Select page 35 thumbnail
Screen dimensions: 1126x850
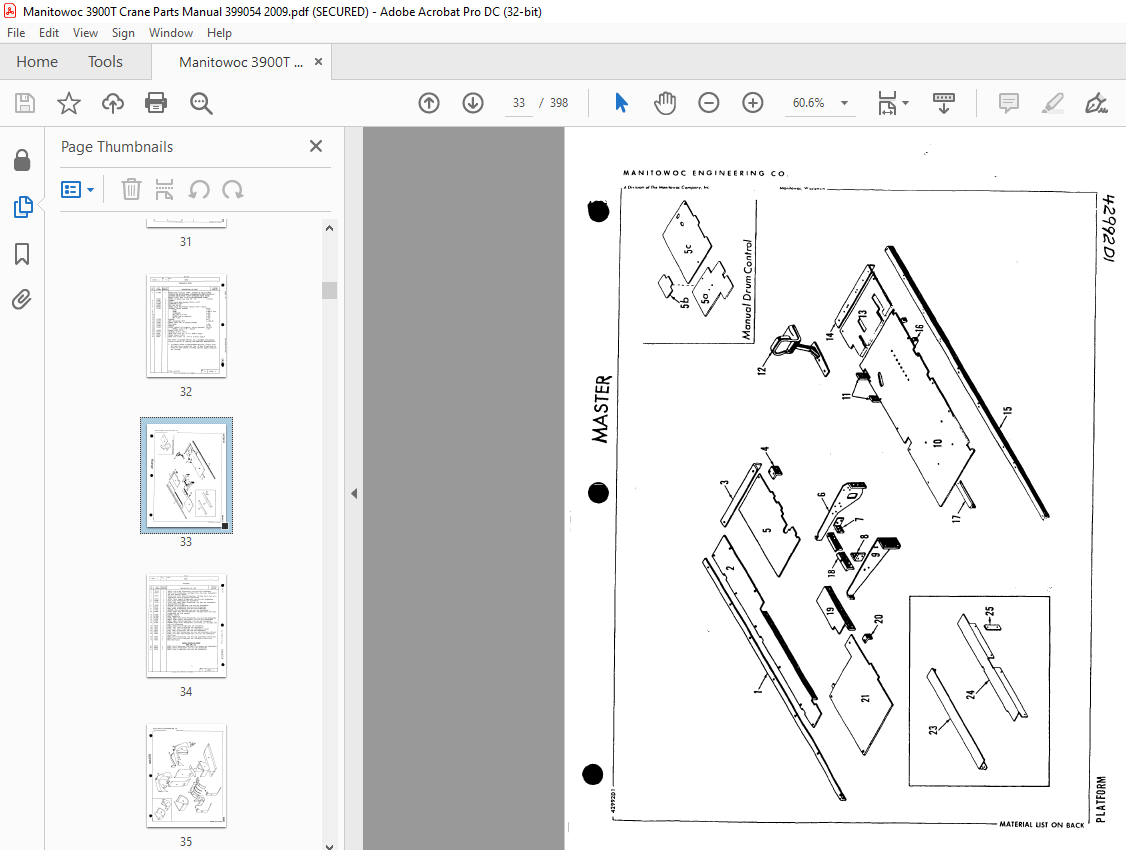click(x=186, y=776)
